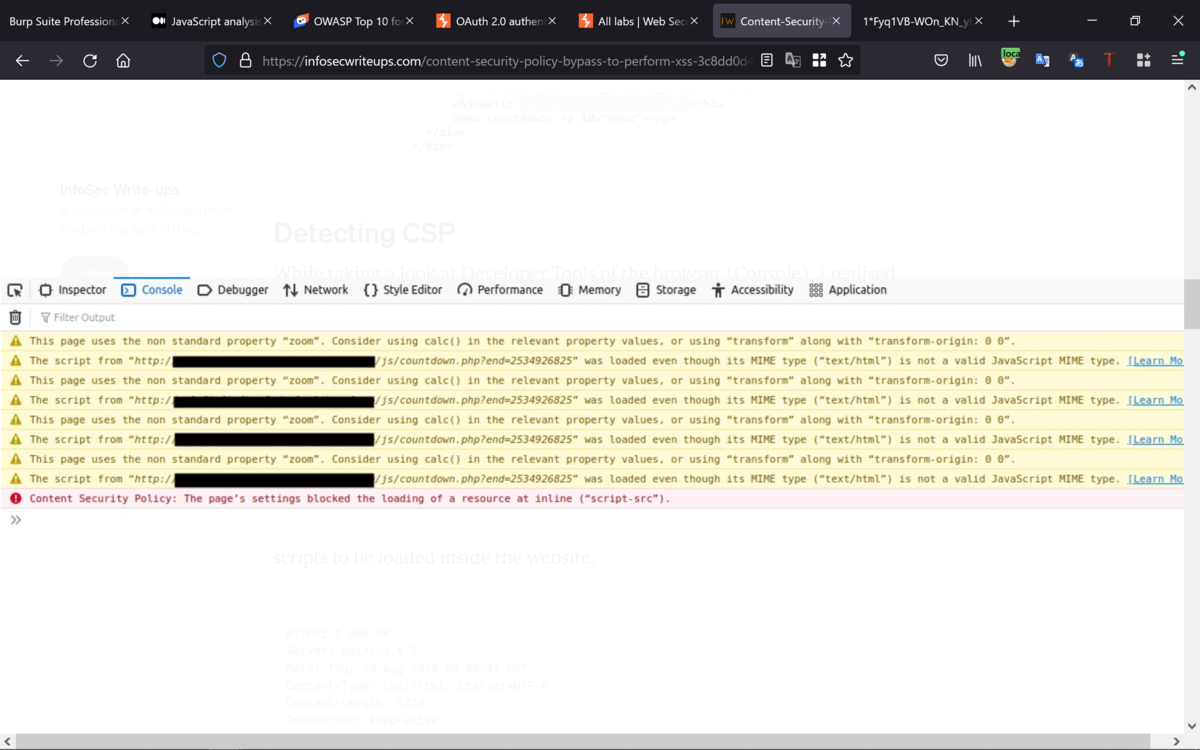Focus the Filter Output field
Image resolution: width=1200 pixels, height=750 pixels.
click(x=608, y=317)
